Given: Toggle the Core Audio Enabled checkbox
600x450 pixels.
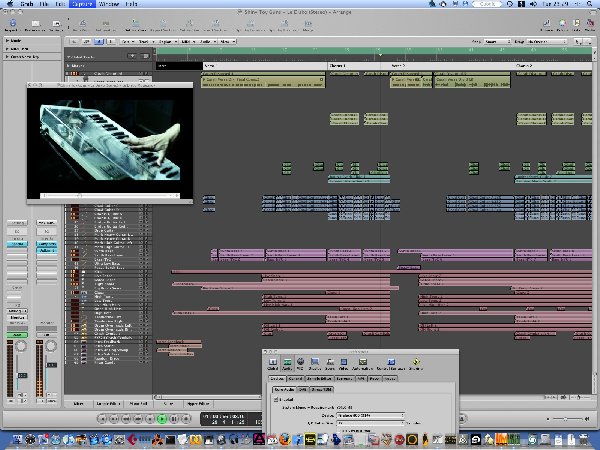Looking at the screenshot, I should [x=277, y=399].
